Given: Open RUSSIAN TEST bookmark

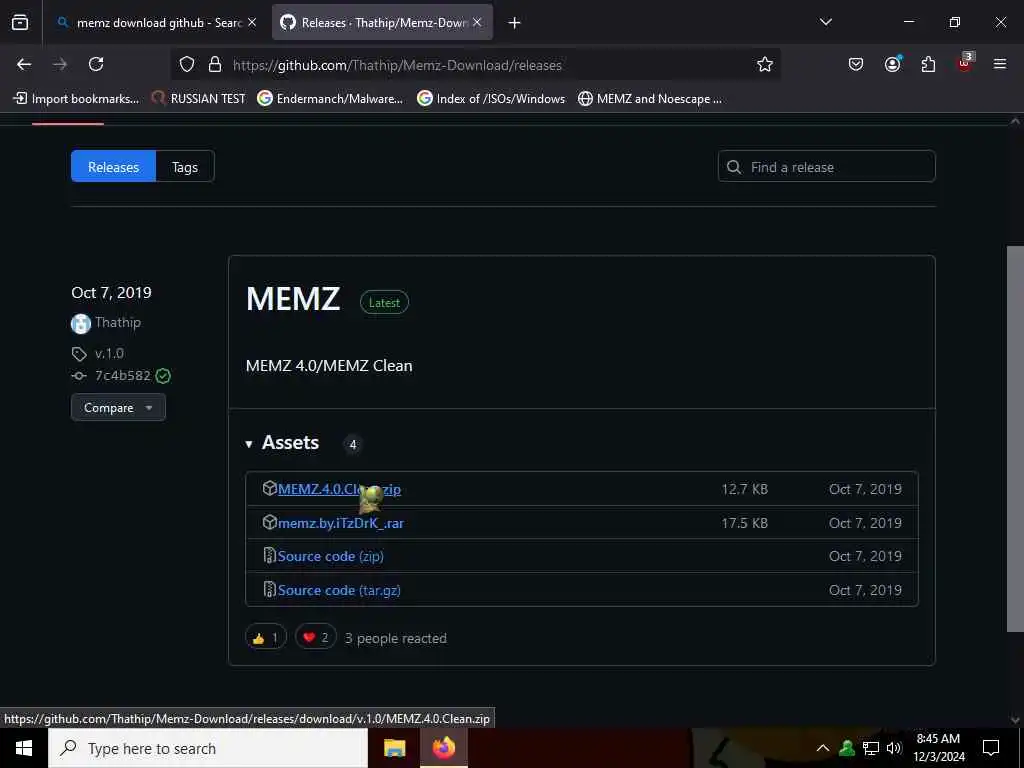Looking at the screenshot, I should (x=199, y=99).
